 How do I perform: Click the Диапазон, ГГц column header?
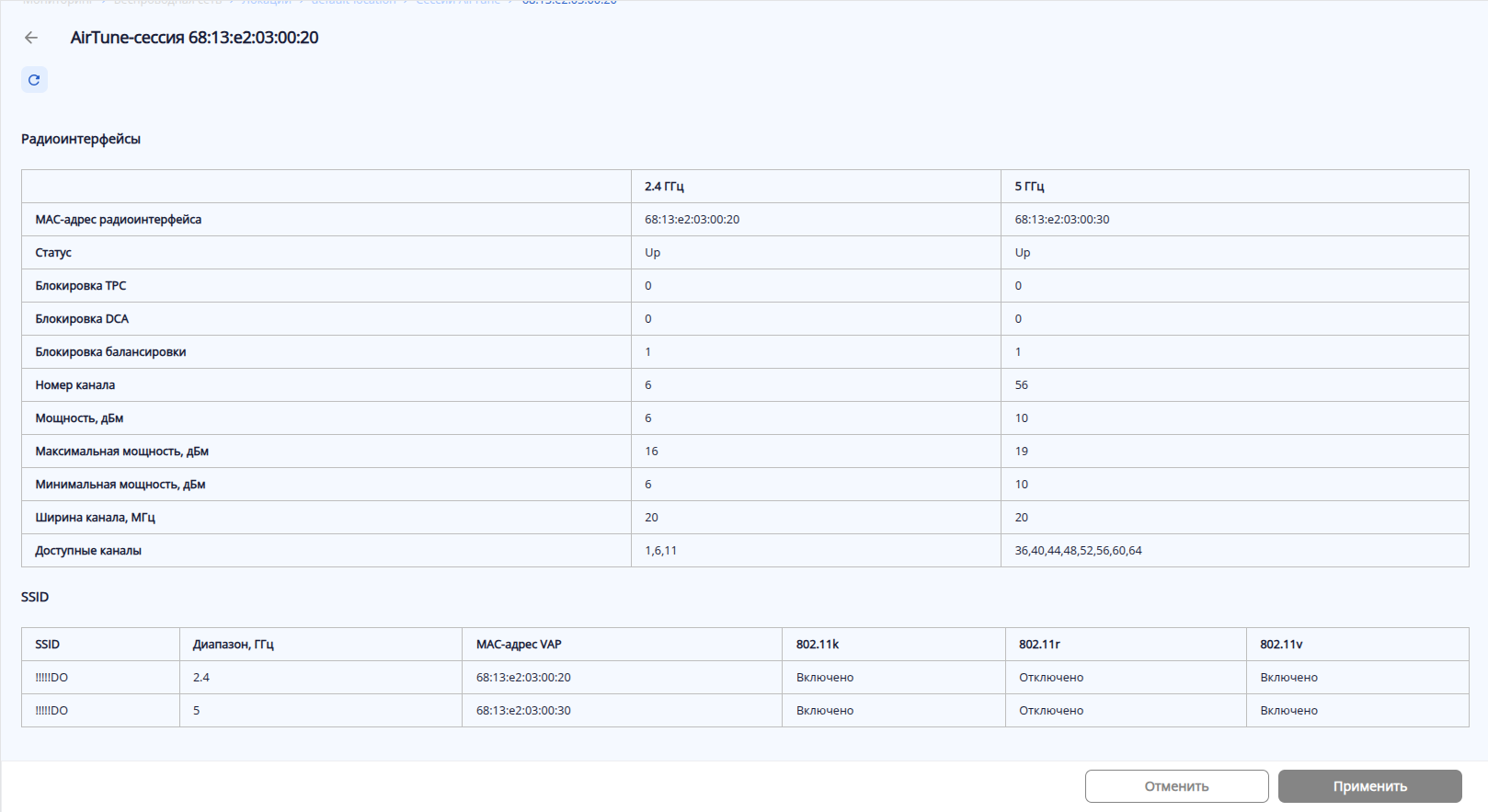[x=234, y=645]
